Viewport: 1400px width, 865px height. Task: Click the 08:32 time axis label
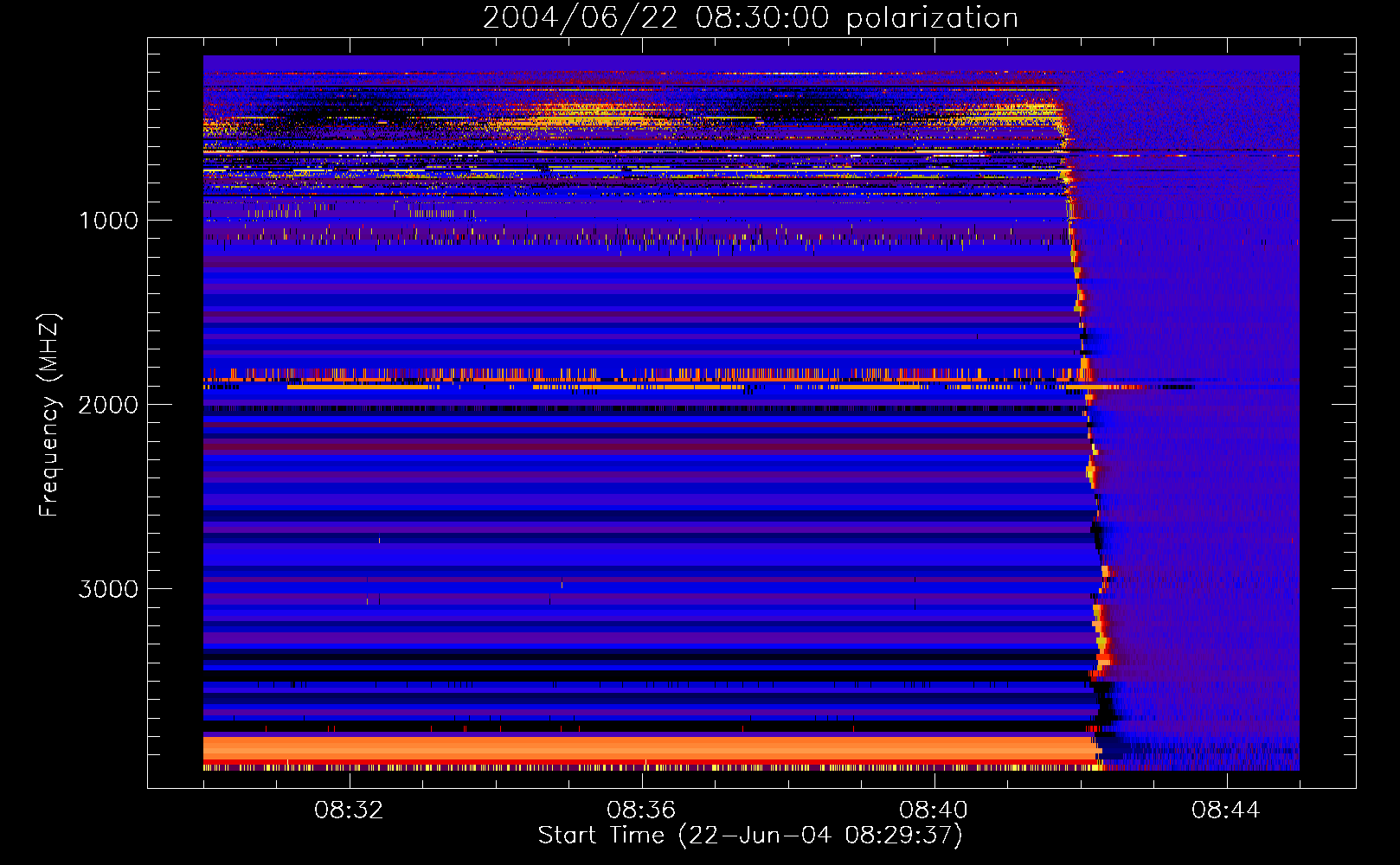[349, 811]
